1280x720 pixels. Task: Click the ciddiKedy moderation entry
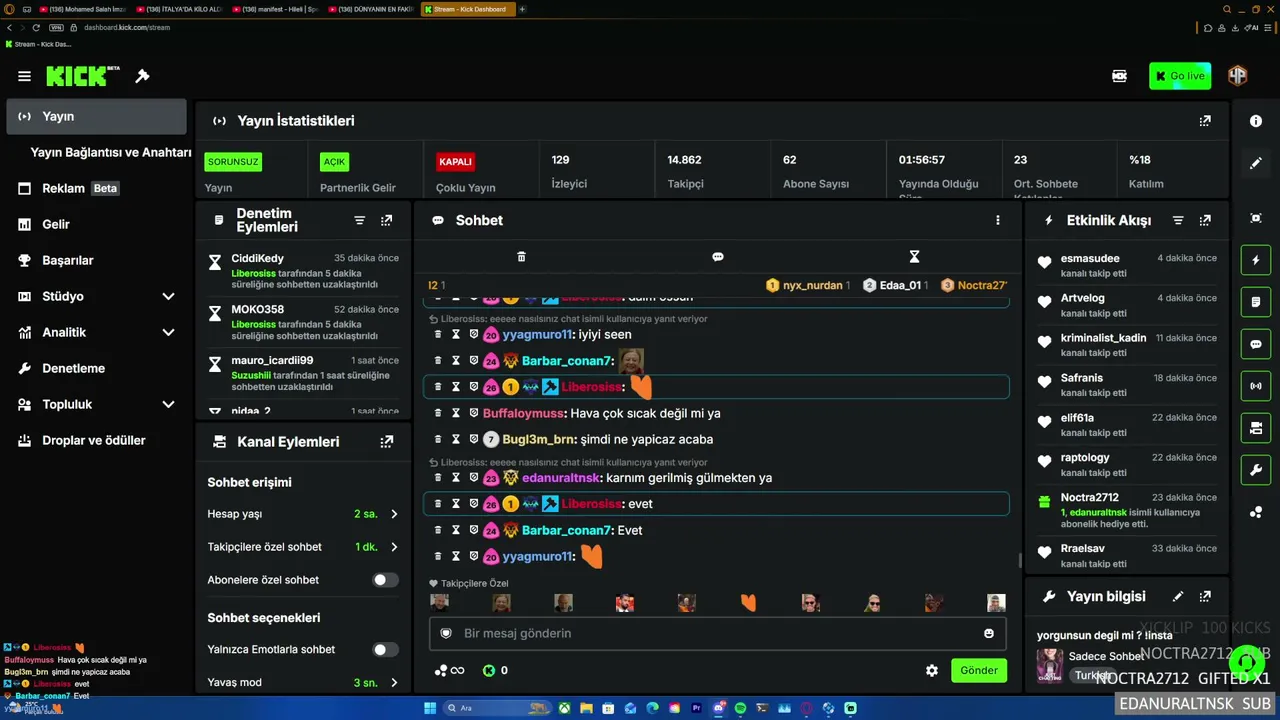click(x=304, y=271)
